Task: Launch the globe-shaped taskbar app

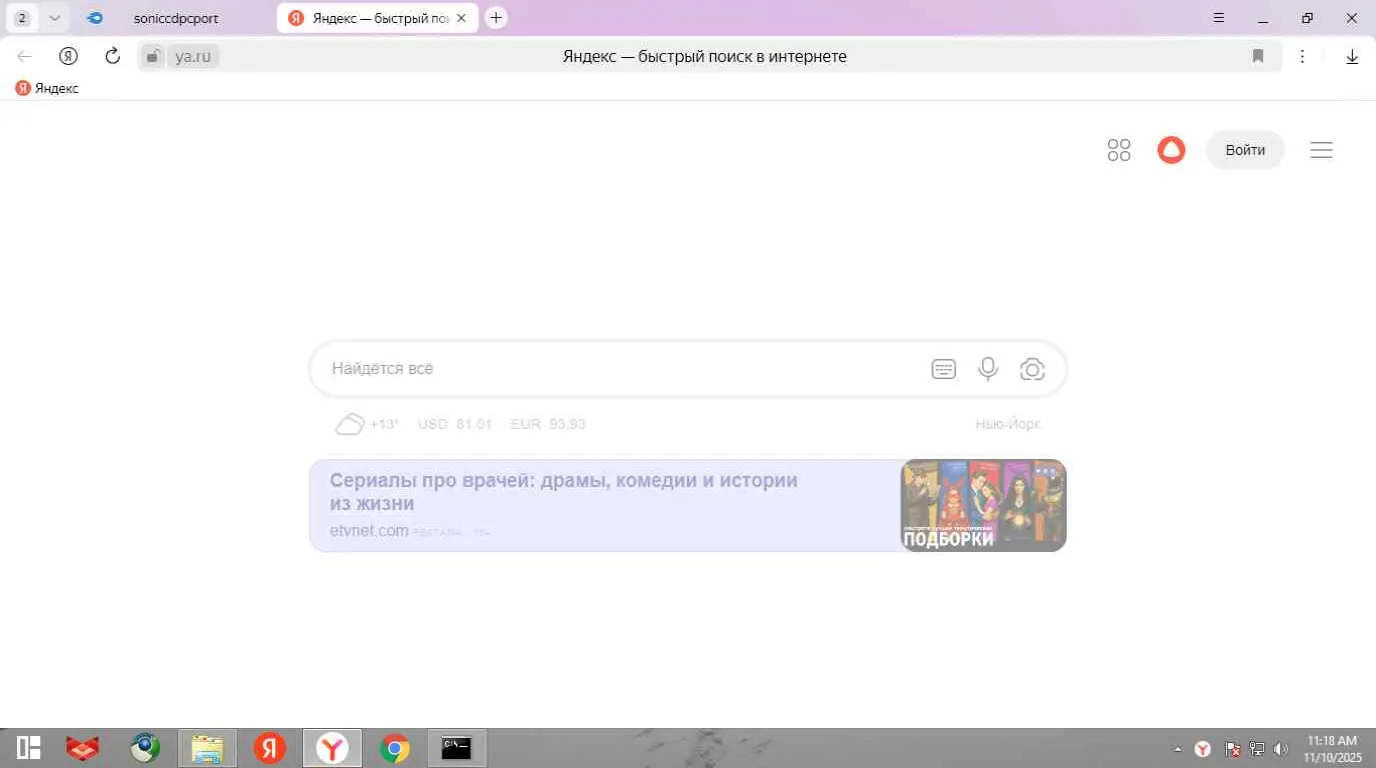Action: (x=146, y=748)
